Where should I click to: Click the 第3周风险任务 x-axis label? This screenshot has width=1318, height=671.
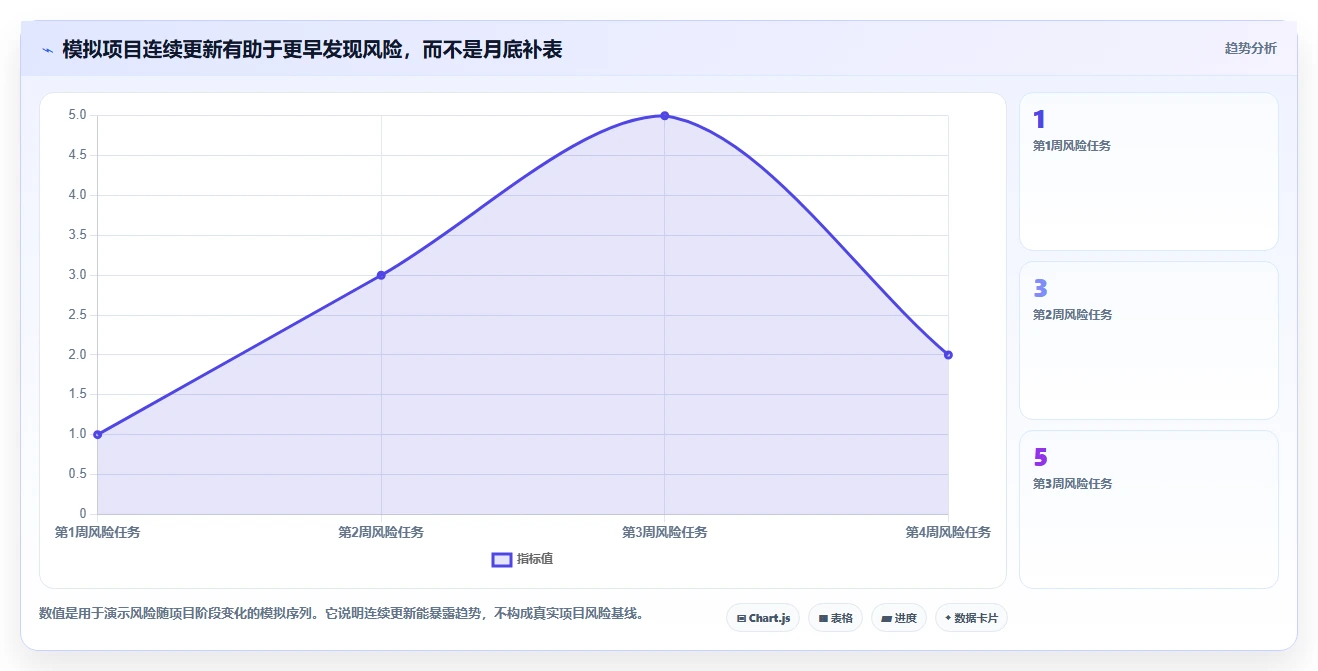664,532
